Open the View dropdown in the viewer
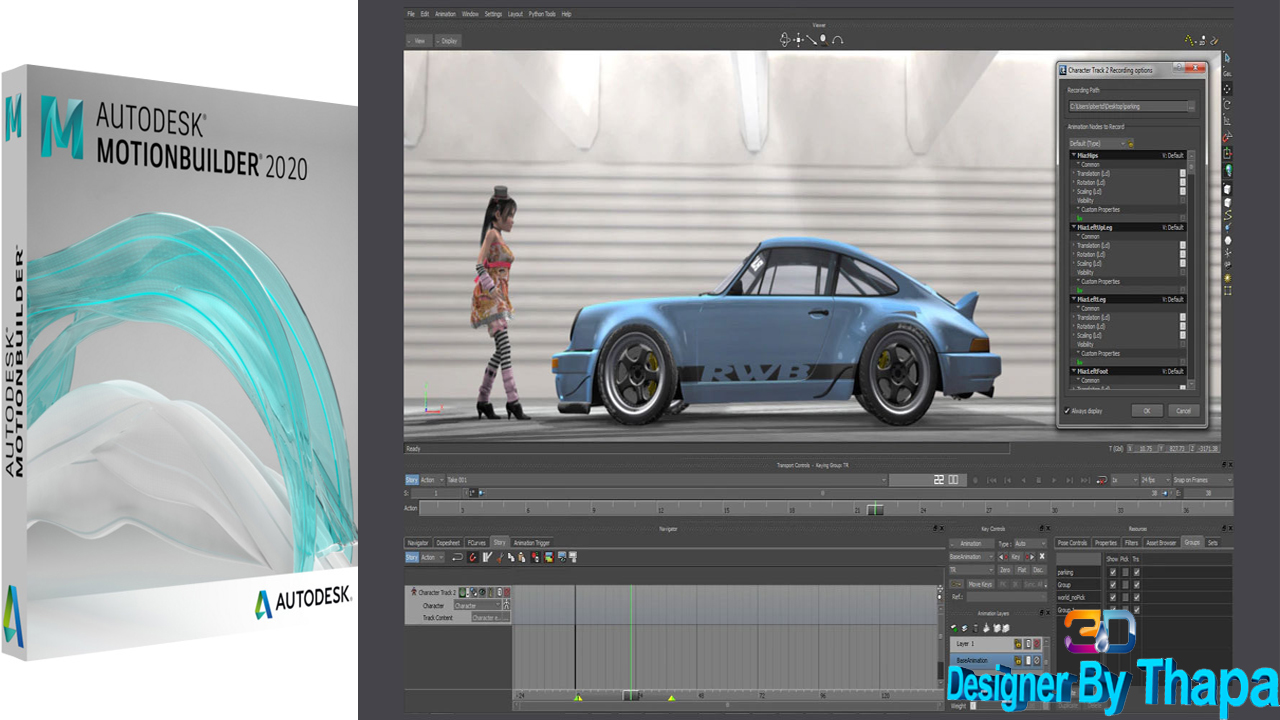Screen dimensions: 1280x720 418,41
